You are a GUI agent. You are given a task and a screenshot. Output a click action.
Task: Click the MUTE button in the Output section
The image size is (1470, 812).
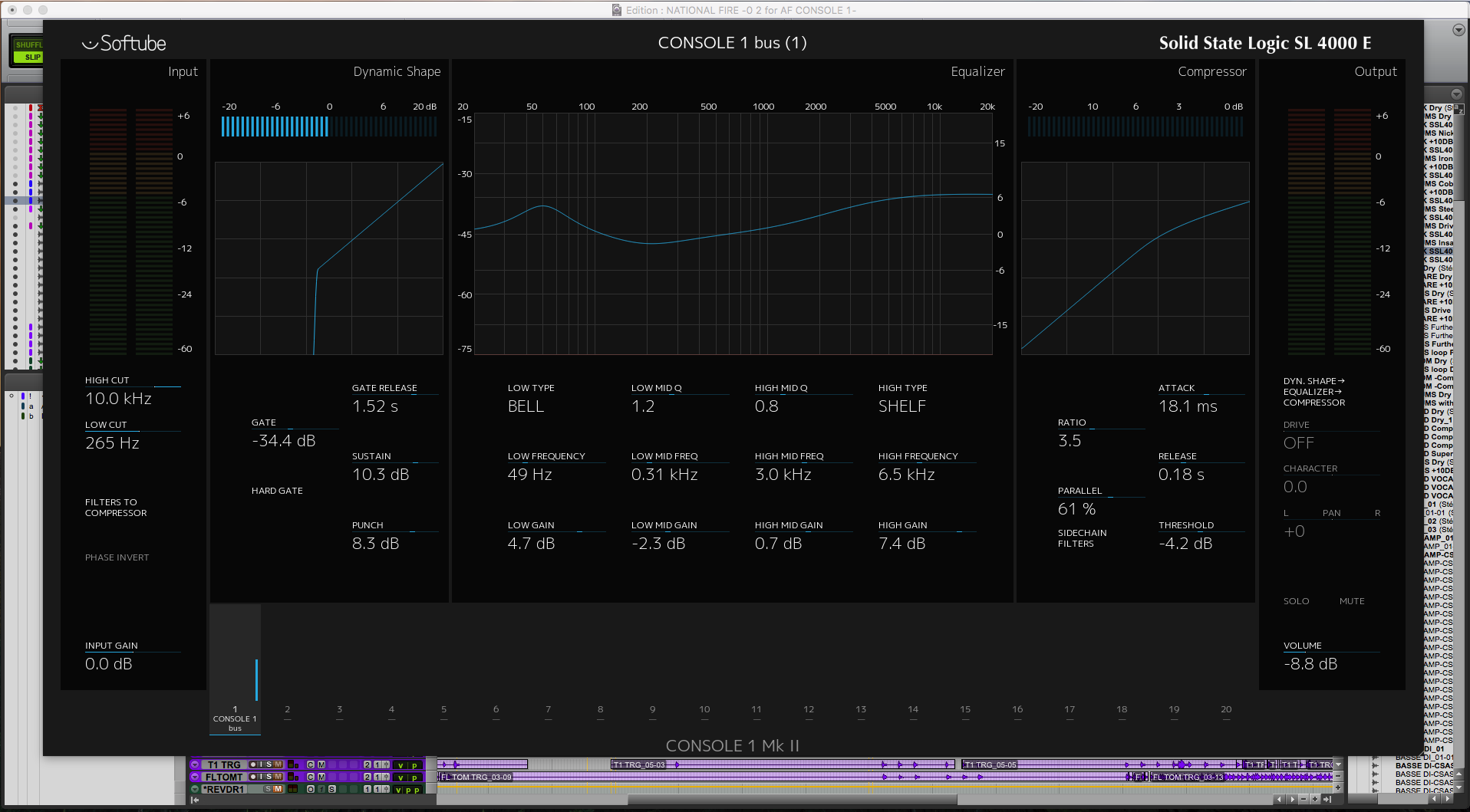[1352, 601]
